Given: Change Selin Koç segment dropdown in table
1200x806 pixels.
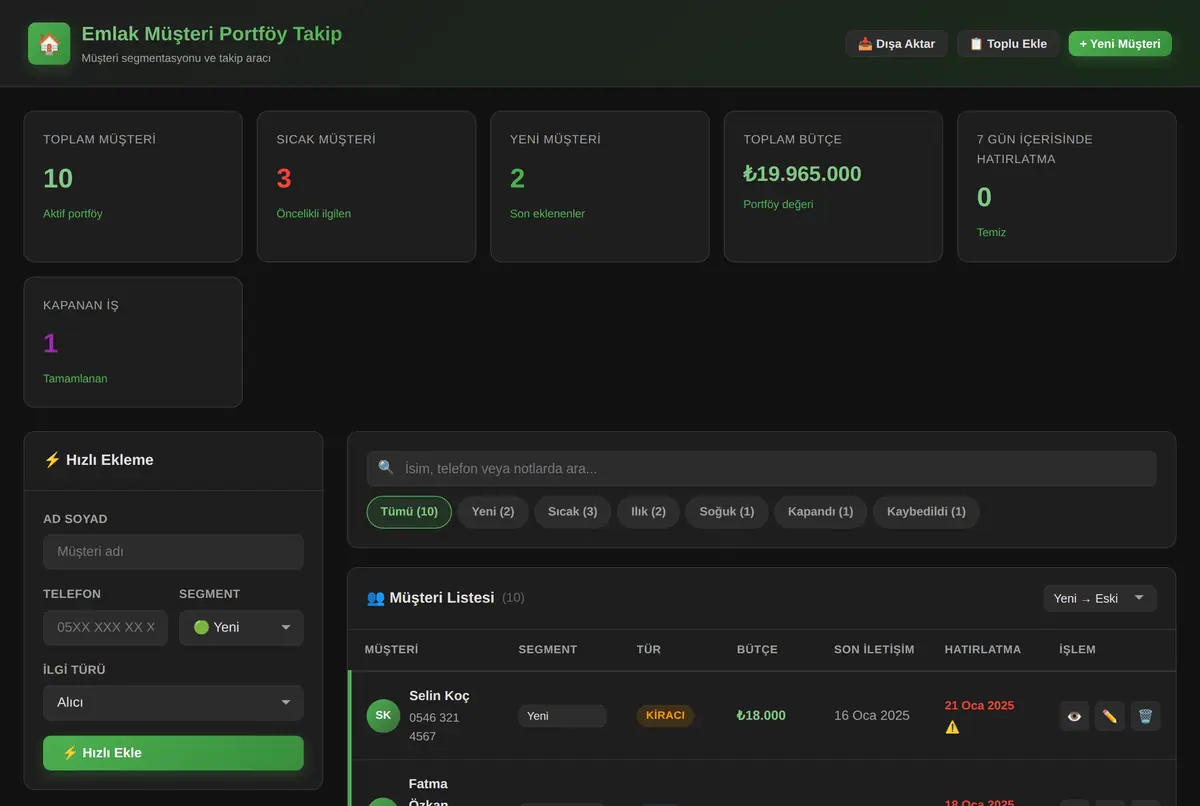Looking at the screenshot, I should (x=562, y=716).
